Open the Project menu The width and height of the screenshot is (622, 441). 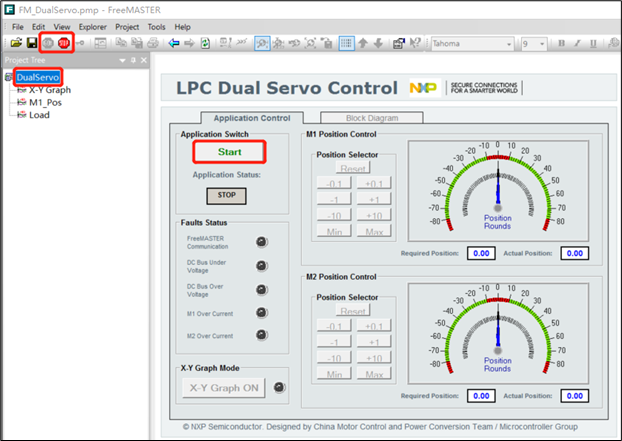point(127,27)
